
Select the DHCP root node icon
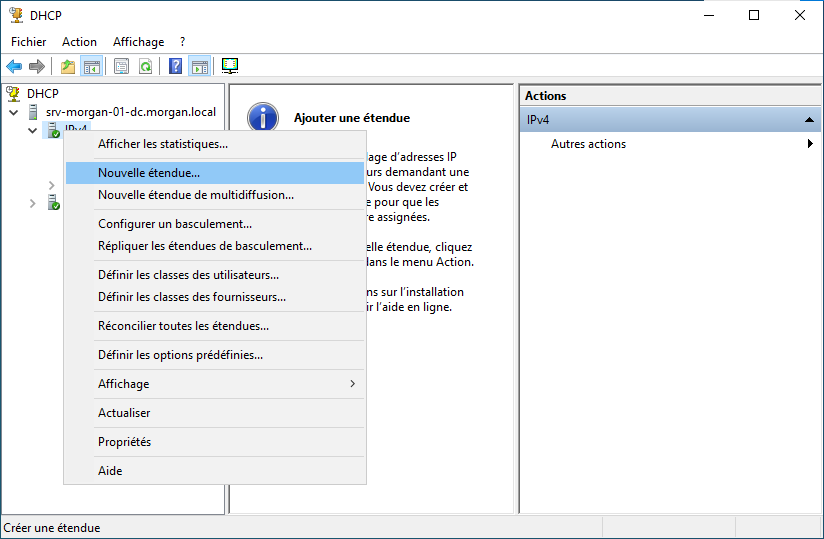[14, 94]
